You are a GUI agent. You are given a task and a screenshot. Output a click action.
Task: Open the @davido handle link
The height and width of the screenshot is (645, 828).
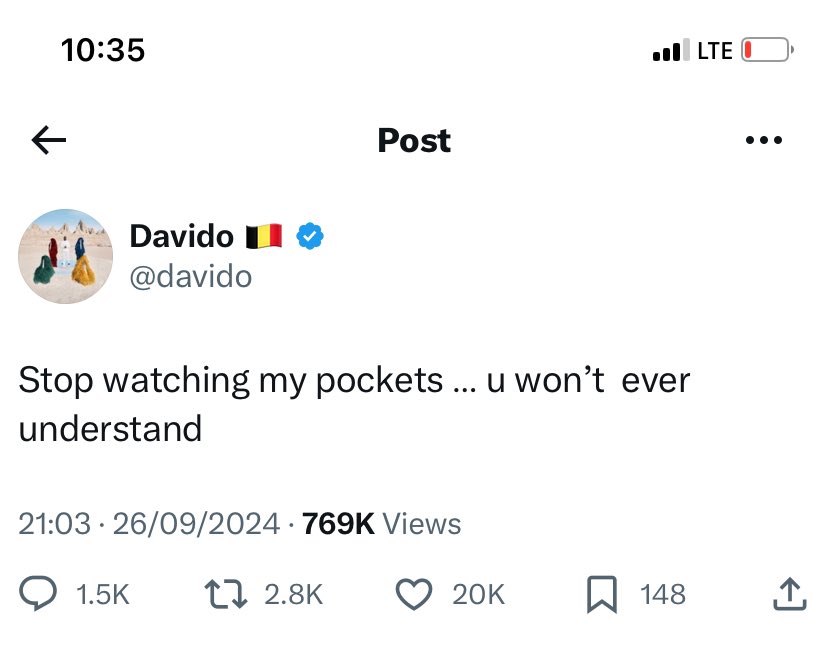tap(191, 276)
